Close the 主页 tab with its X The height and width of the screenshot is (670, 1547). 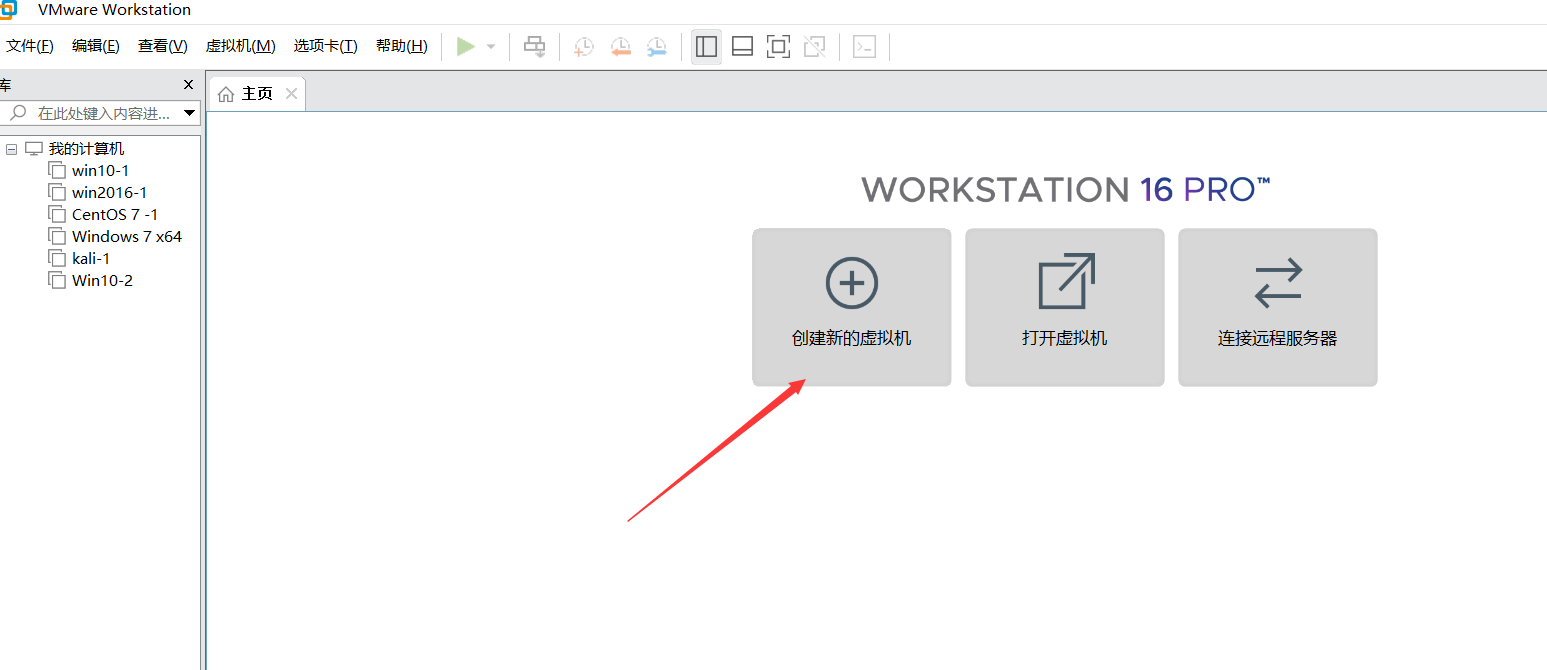291,93
